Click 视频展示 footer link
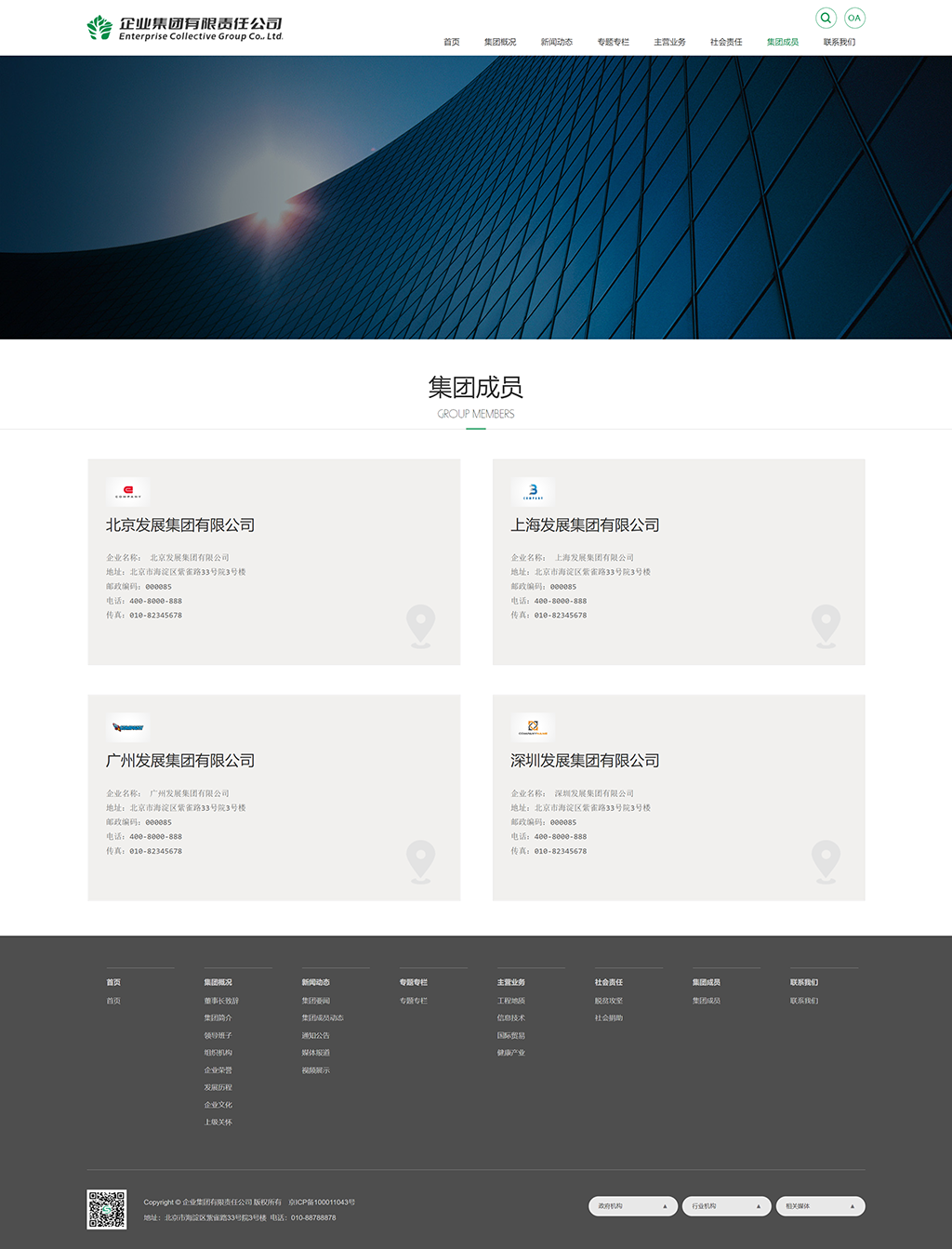Screen dimensions: 952x1249 pyautogui.click(x=316, y=1070)
